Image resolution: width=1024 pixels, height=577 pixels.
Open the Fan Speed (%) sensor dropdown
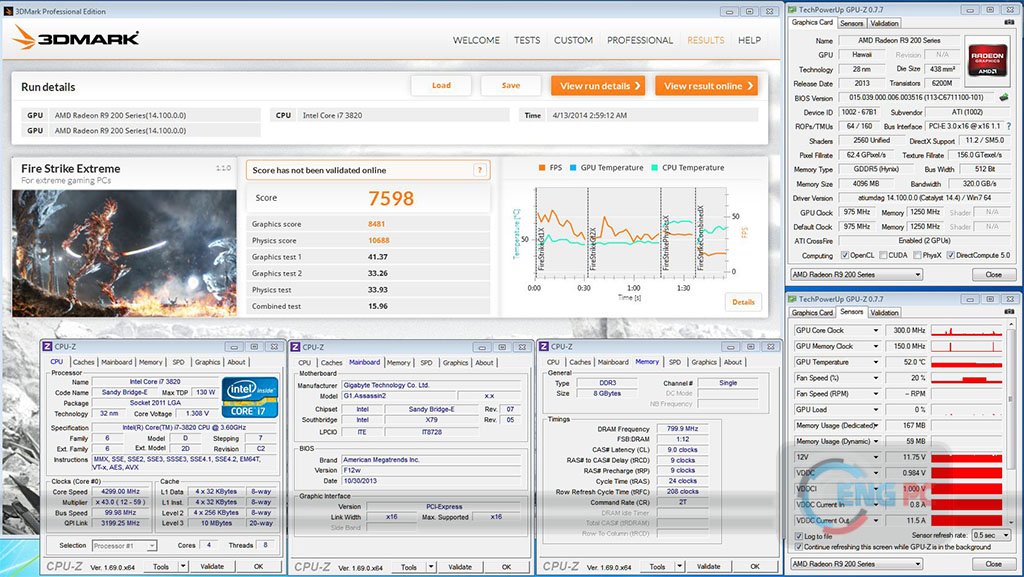click(x=876, y=378)
